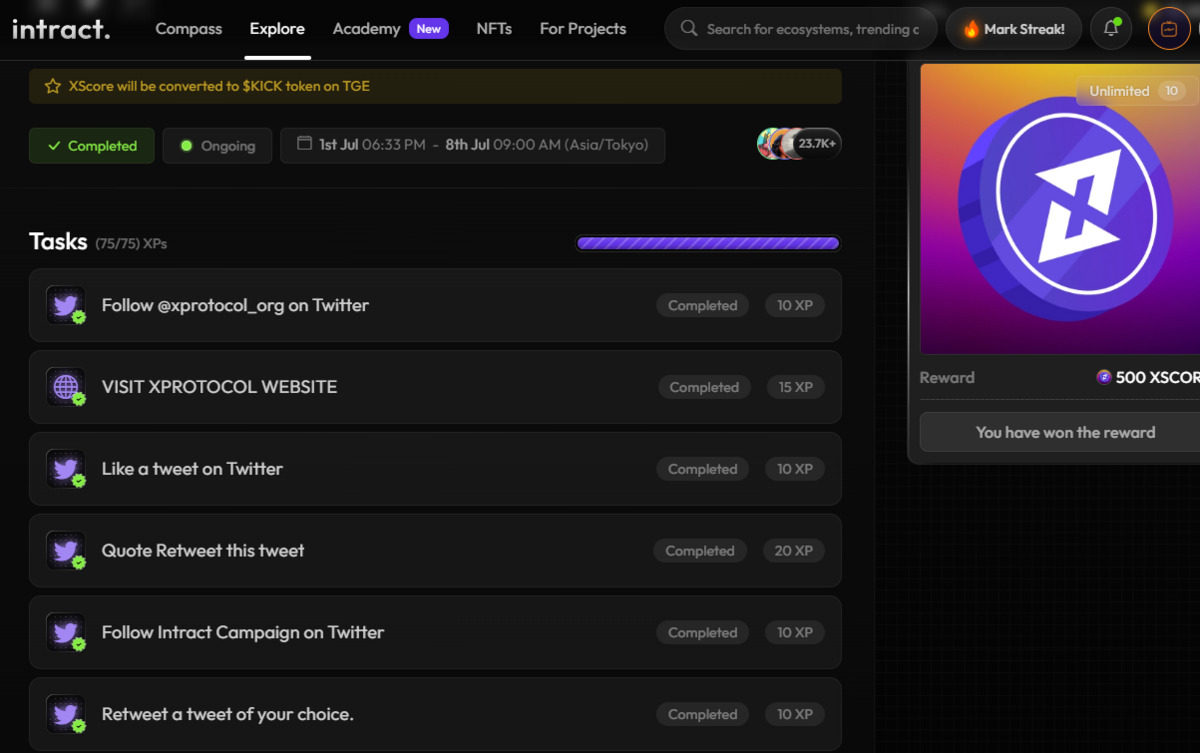Open the notifications bell icon
Image resolution: width=1200 pixels, height=753 pixels.
point(1111,29)
